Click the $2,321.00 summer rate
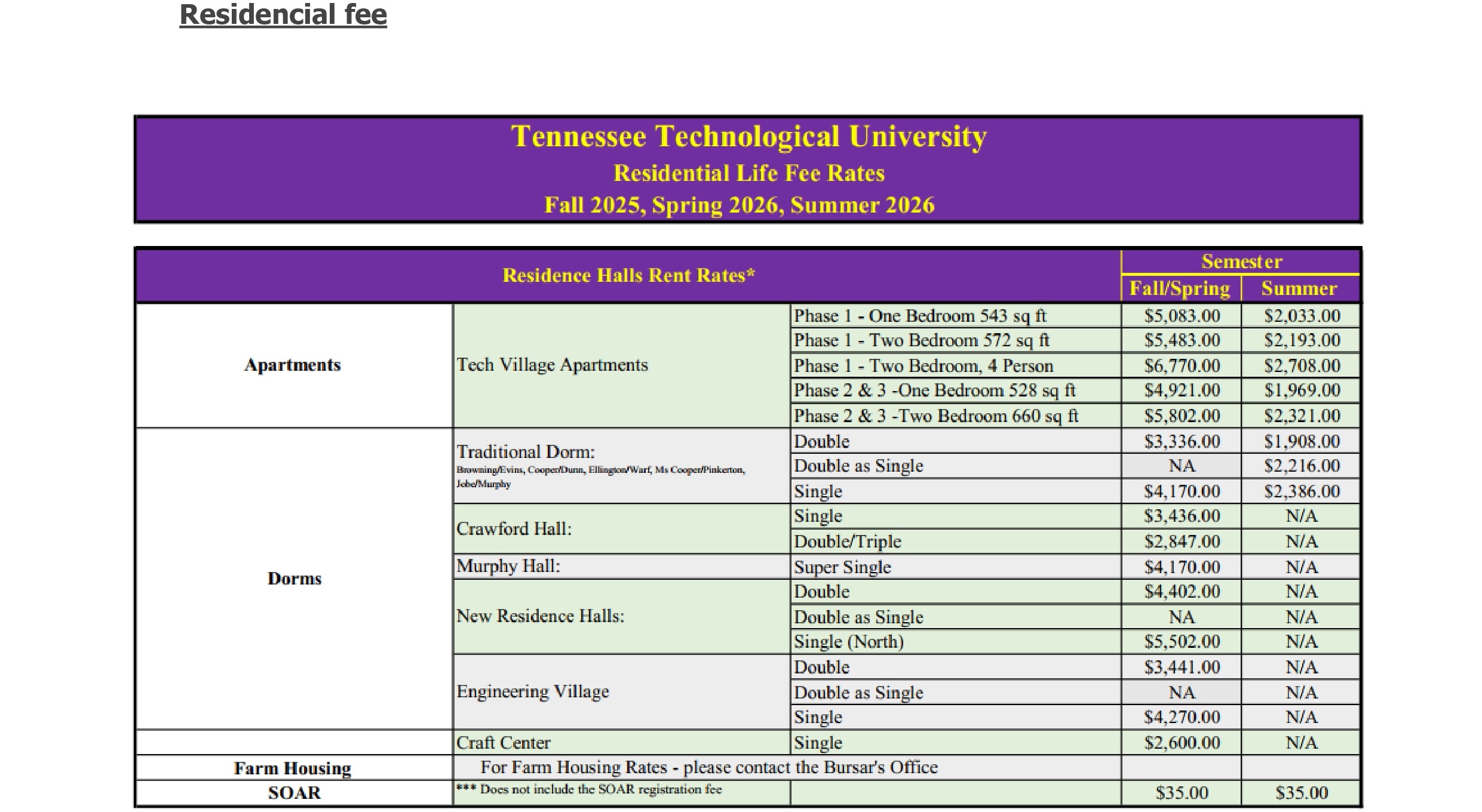Screen dimensions: 1482x812 coord(1302,416)
